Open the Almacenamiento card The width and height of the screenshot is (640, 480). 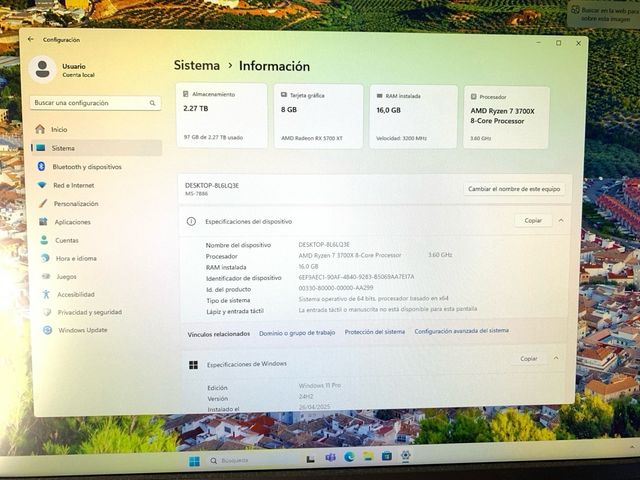click(222, 116)
